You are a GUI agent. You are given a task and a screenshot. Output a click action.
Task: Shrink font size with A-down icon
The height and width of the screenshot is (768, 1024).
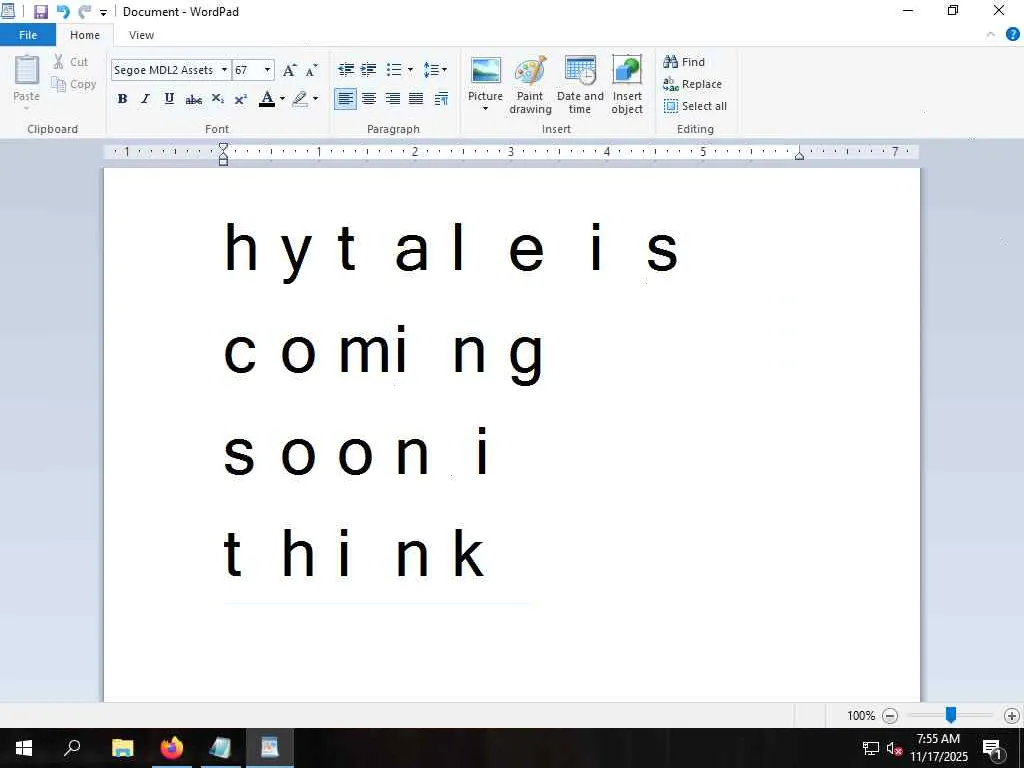point(312,70)
